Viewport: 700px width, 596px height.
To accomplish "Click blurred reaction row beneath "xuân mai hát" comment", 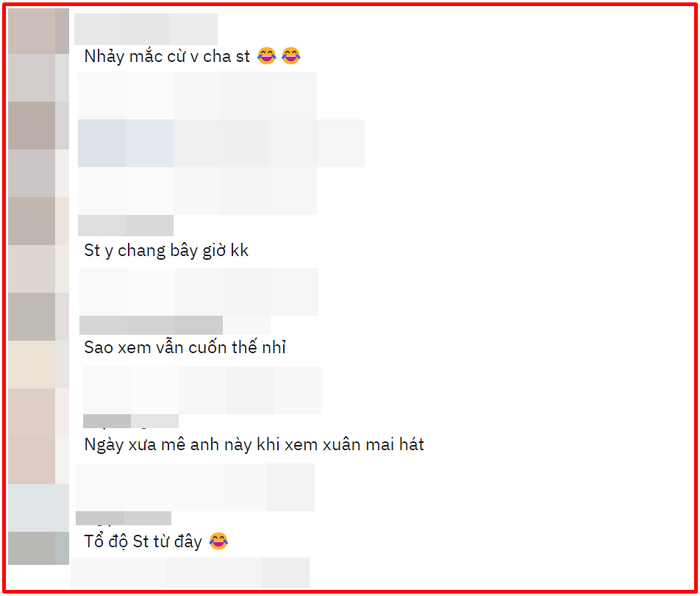I will 195,487.
